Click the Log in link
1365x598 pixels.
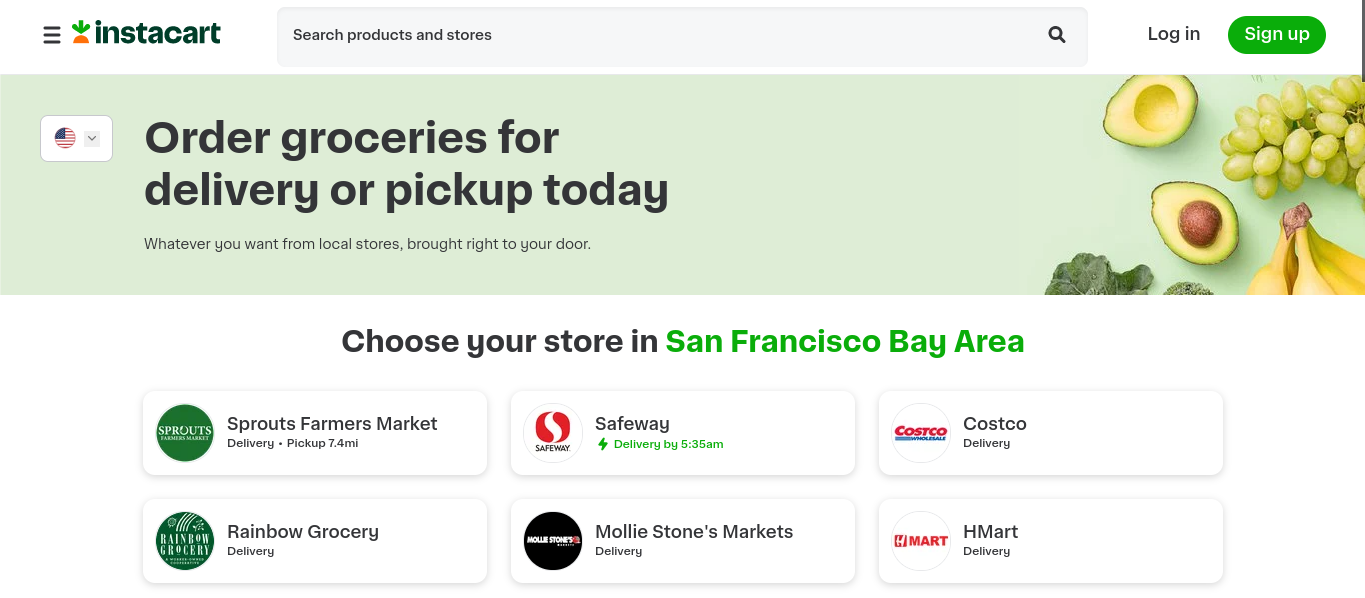pos(1174,34)
